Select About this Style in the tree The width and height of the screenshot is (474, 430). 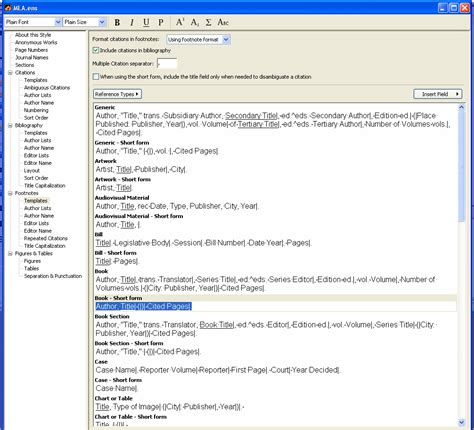[33, 35]
